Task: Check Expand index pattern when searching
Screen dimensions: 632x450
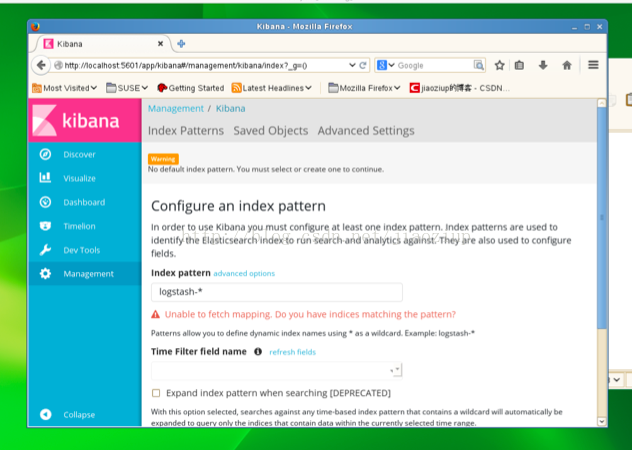Action: point(156,393)
